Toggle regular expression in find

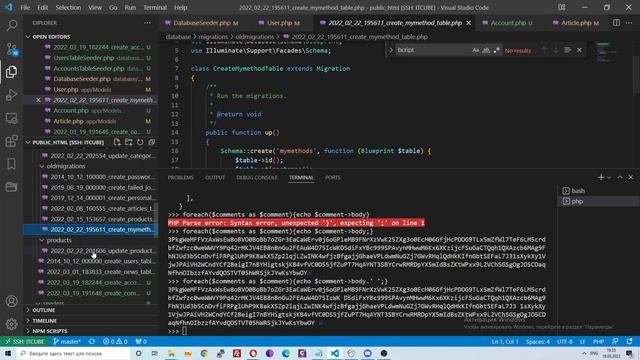(496, 50)
